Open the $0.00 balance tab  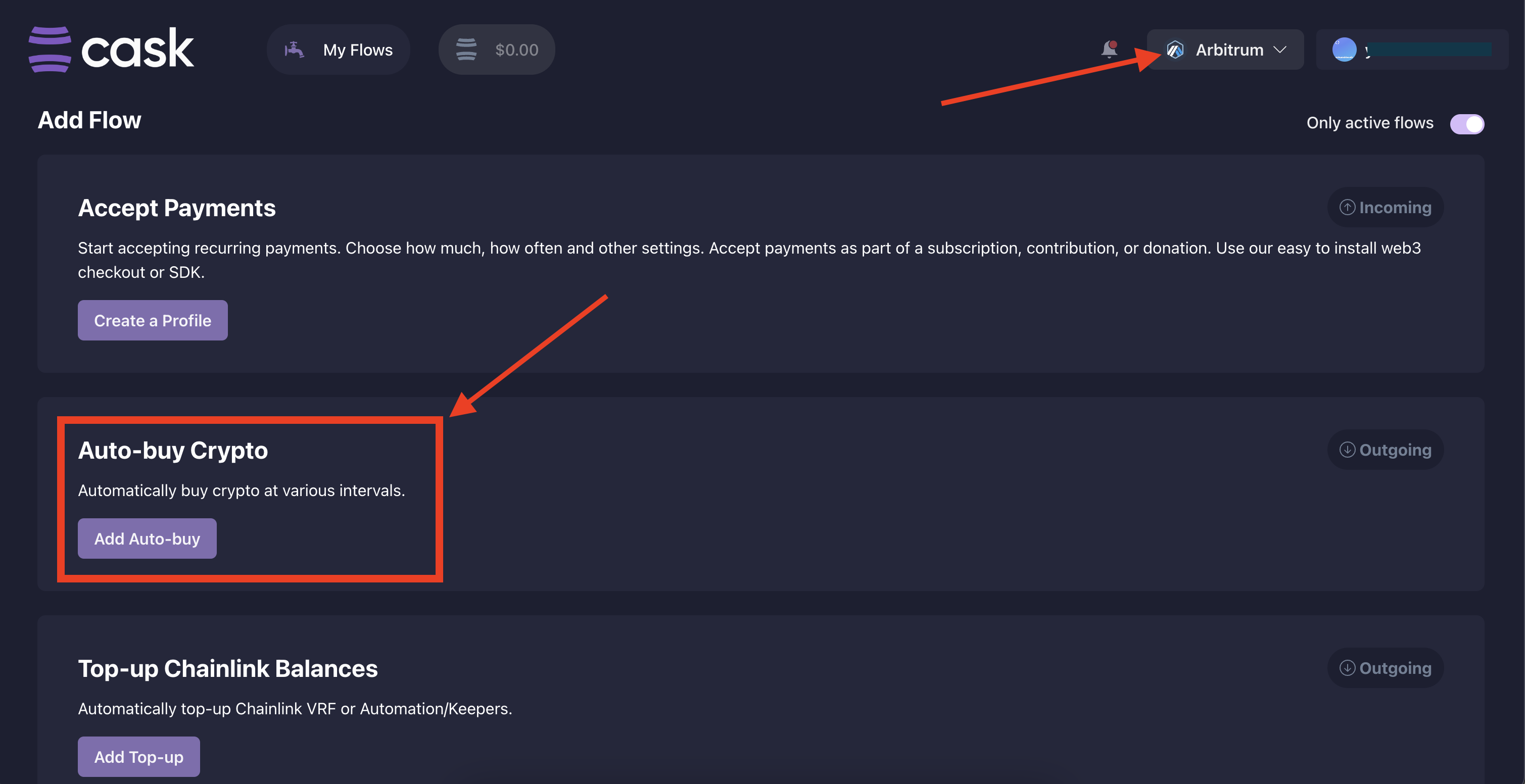point(496,50)
